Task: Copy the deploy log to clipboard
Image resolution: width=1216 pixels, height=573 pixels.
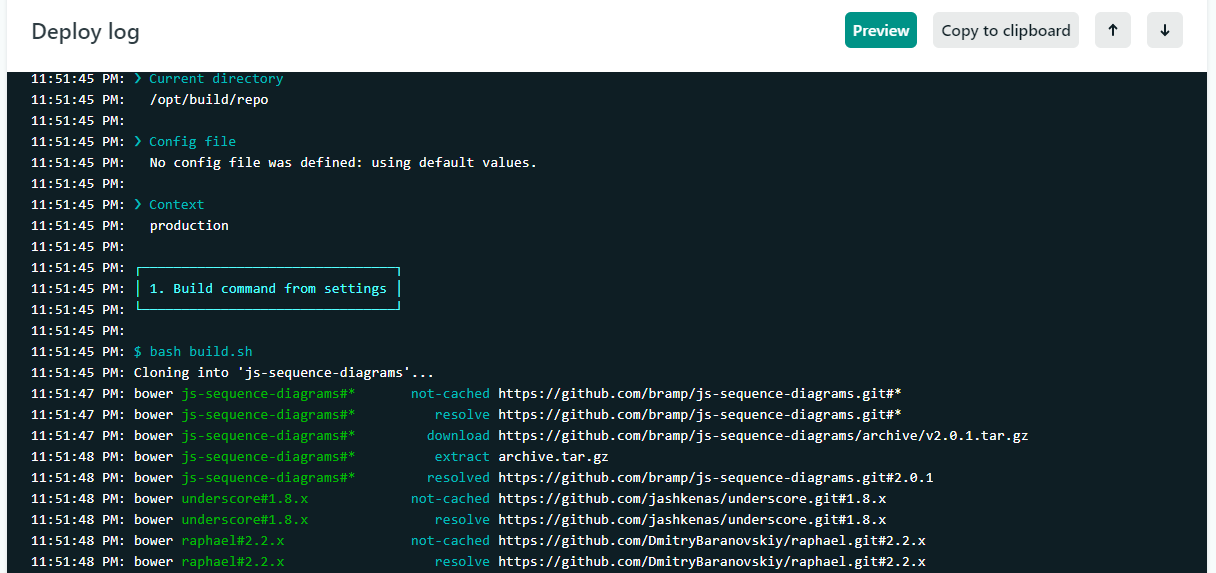Action: coord(1005,30)
